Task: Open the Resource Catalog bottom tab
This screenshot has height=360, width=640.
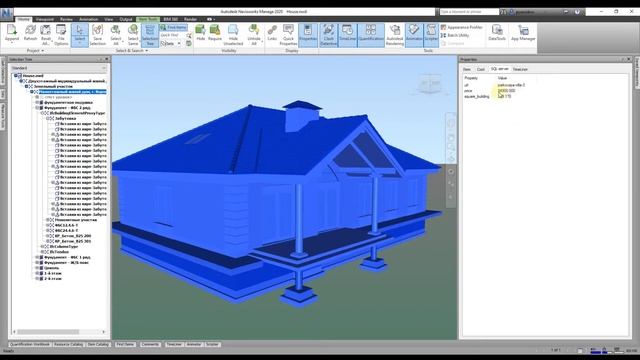Action: point(68,344)
